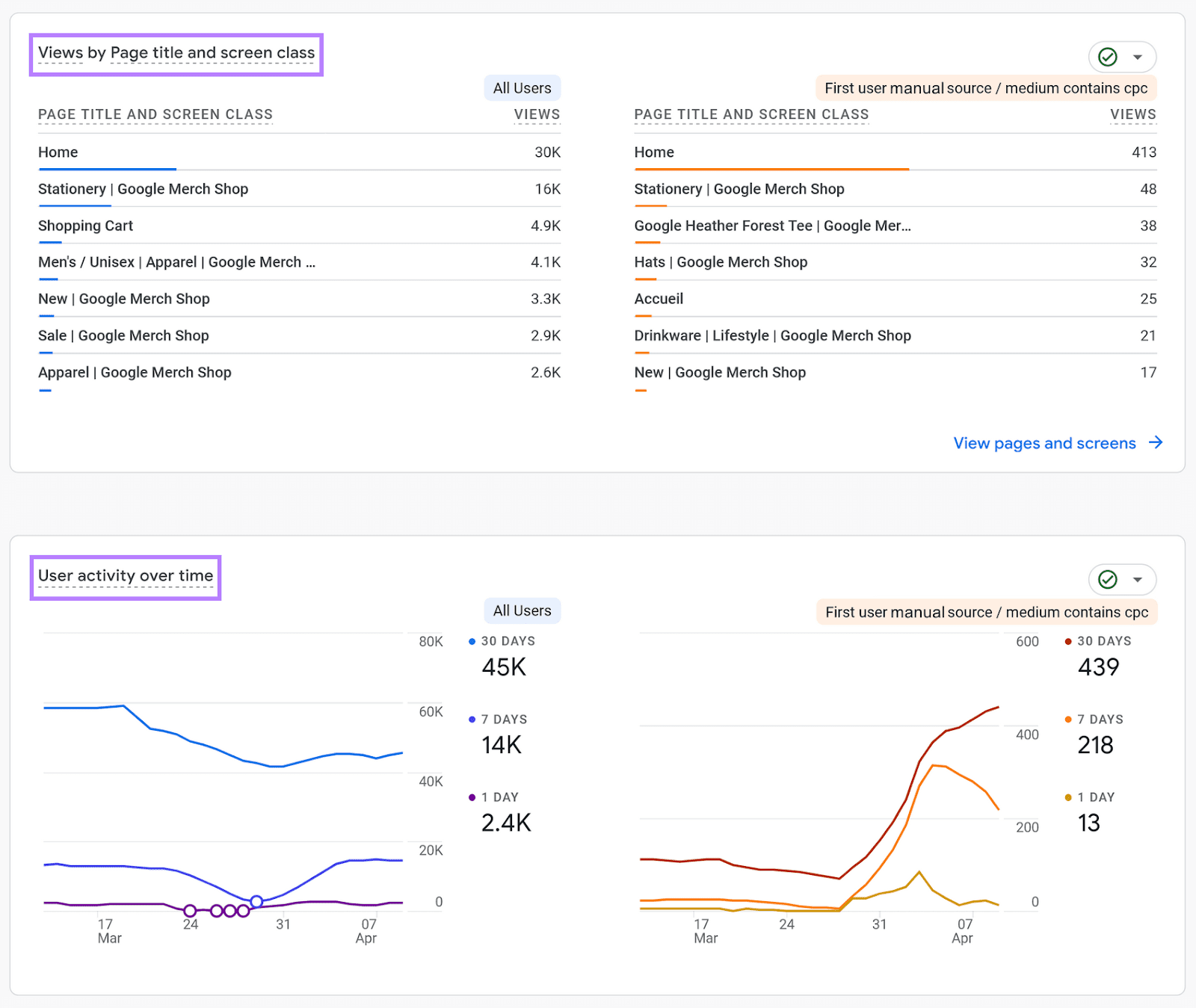
Task: Click Shopping Cart page row
Action: [x=85, y=226]
